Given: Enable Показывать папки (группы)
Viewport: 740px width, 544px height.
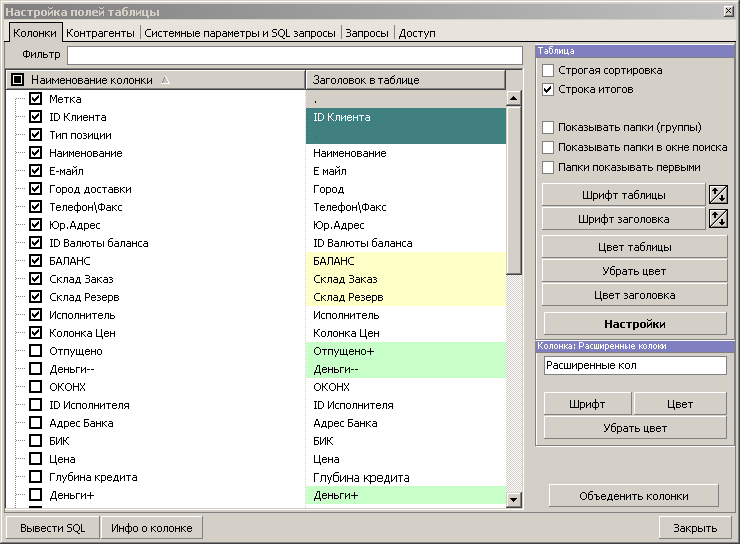Looking at the screenshot, I should pyautogui.click(x=548, y=127).
